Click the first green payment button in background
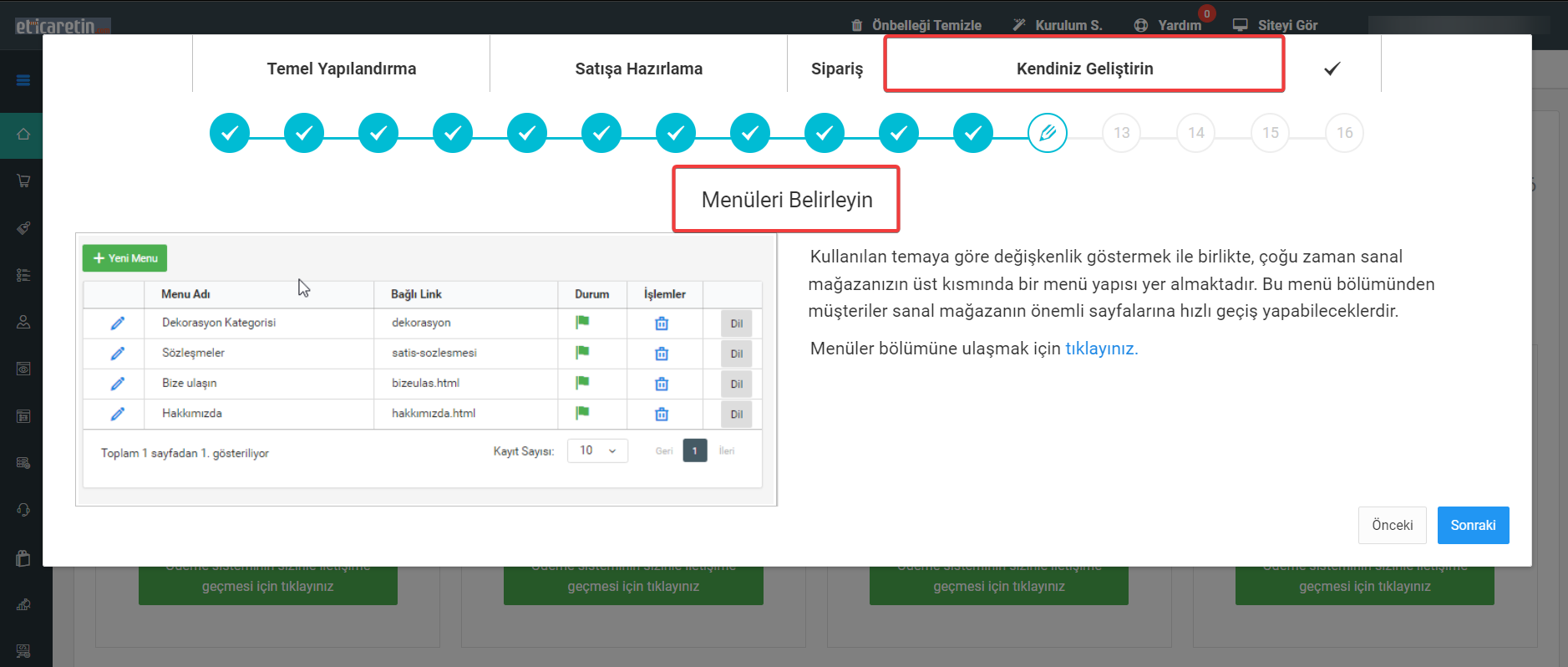Viewport: 1568px width, 667px height. [x=268, y=585]
